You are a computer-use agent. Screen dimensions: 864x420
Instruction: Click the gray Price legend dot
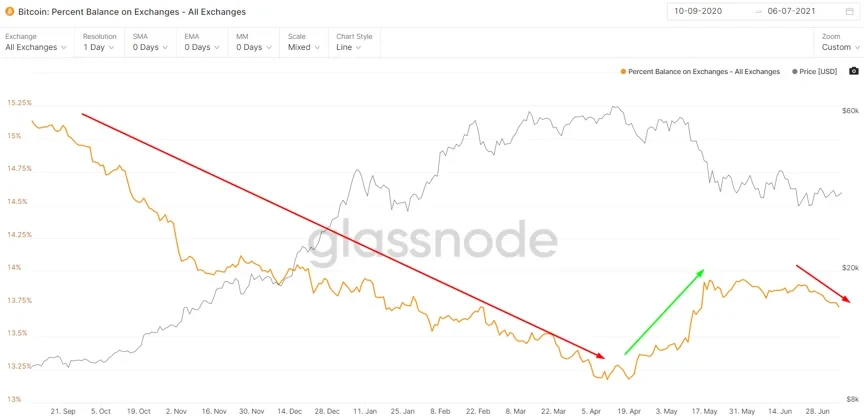[794, 72]
